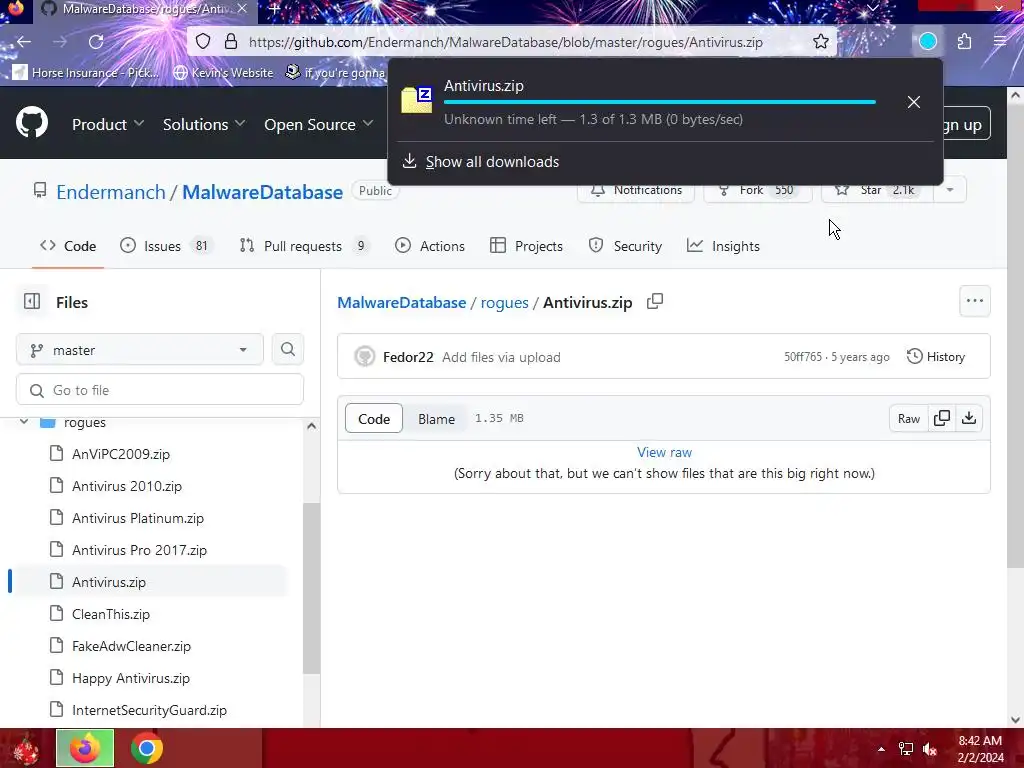Open Chrome from the taskbar
This screenshot has height=768, width=1024.
click(146, 748)
